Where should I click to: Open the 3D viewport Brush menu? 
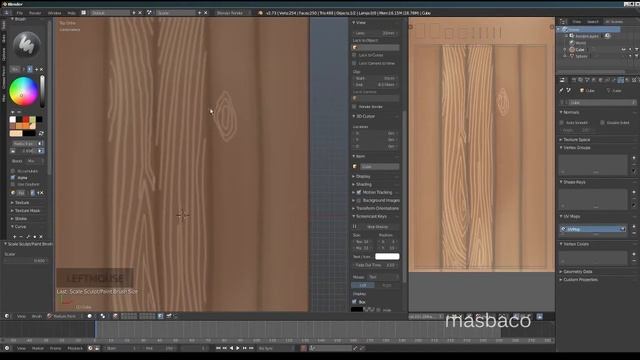point(37,316)
